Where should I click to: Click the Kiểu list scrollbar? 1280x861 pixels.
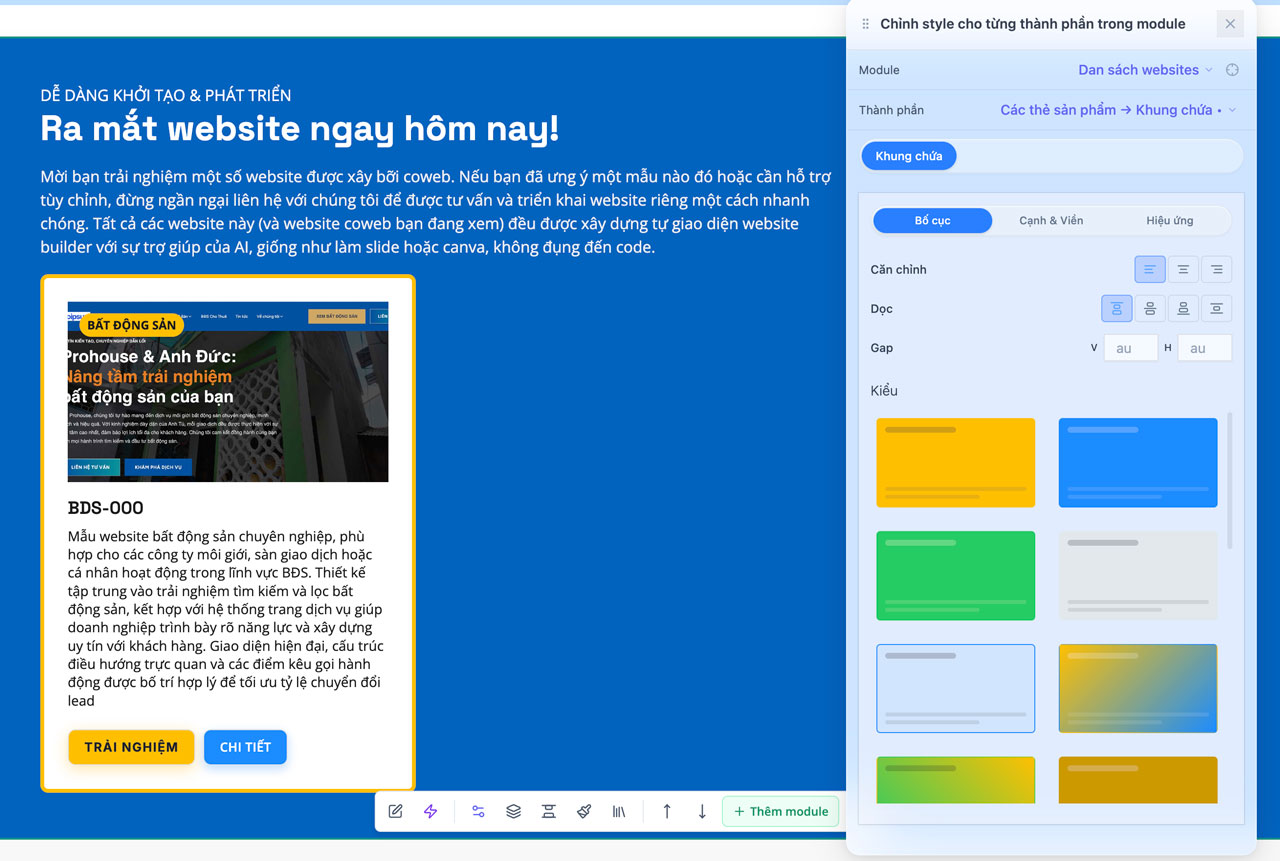click(x=1229, y=480)
